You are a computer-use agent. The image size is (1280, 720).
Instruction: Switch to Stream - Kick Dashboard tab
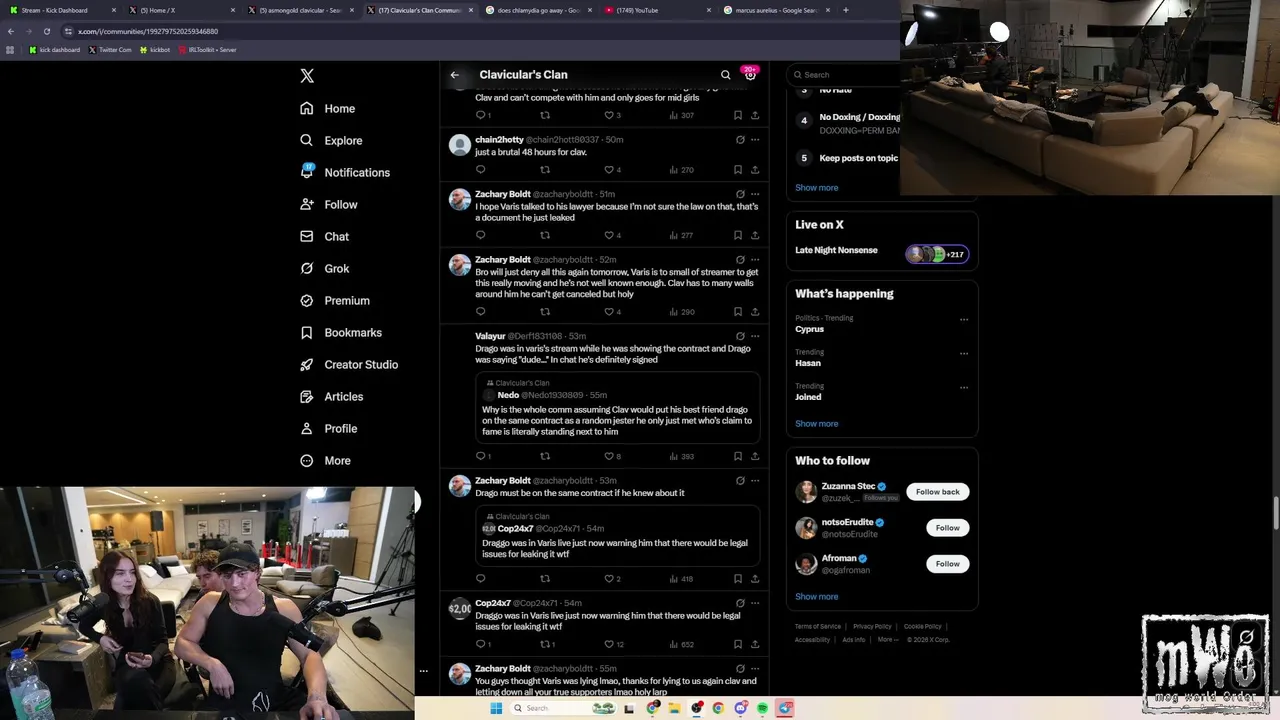pyautogui.click(x=62, y=10)
